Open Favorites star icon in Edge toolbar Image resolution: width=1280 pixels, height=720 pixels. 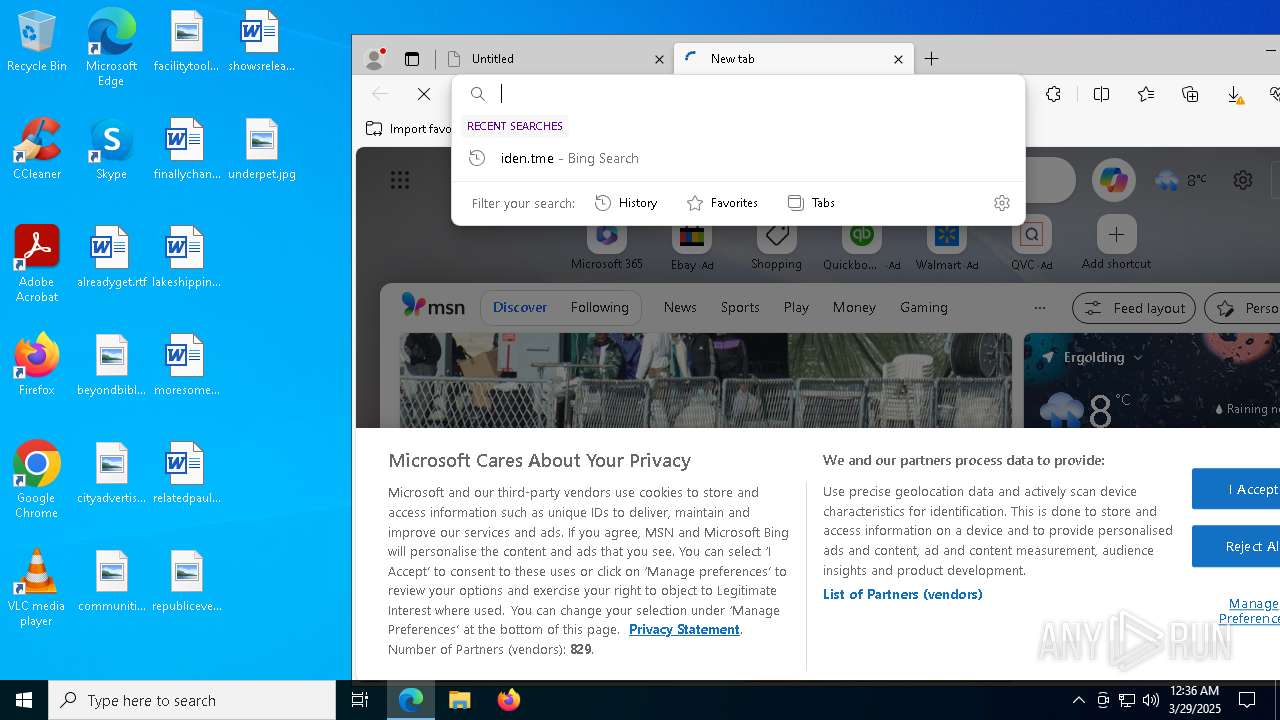(x=1146, y=94)
